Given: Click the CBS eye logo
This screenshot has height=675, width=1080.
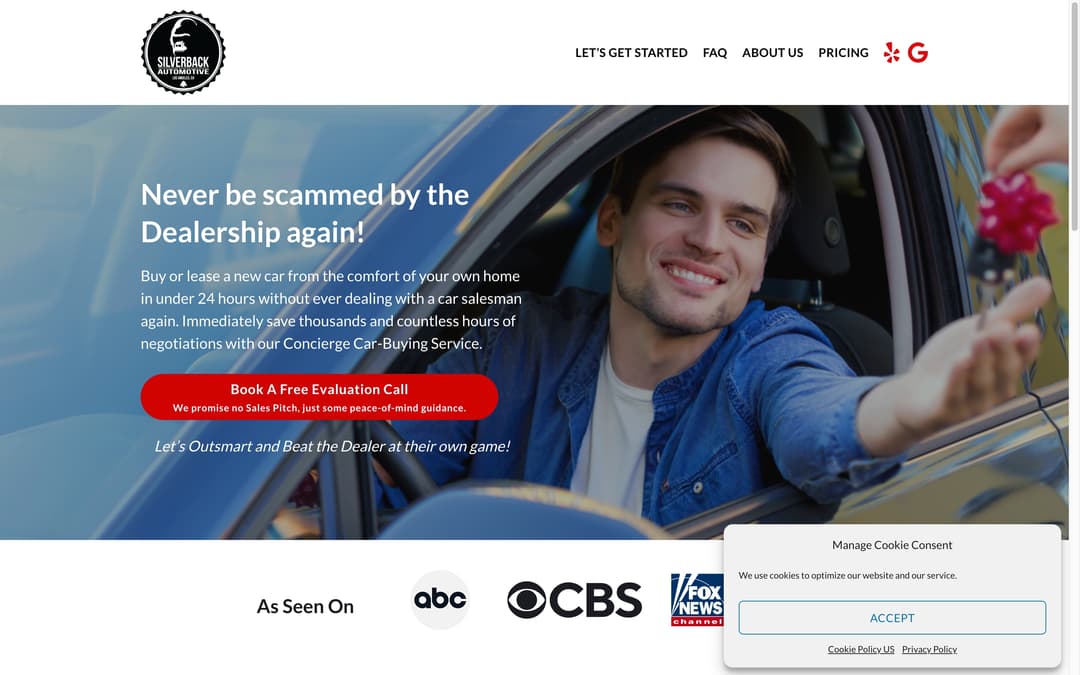Looking at the screenshot, I should (574, 600).
